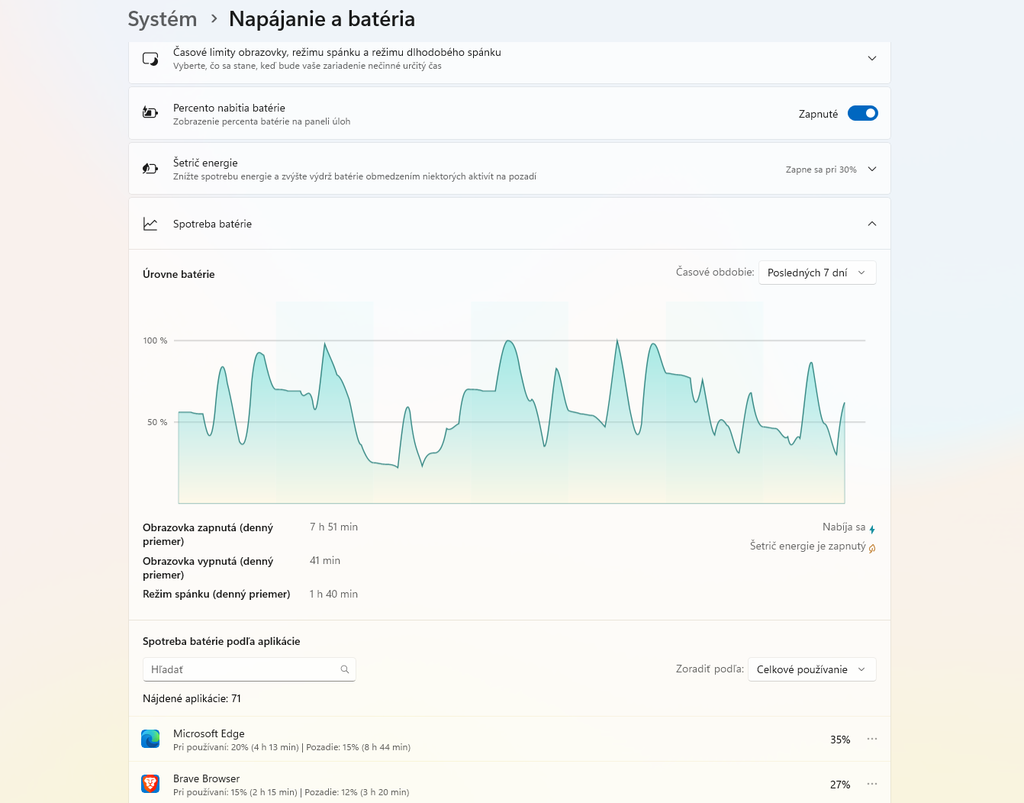Click the Microsoft Edge app icon
The height and width of the screenshot is (803, 1024).
[150, 739]
